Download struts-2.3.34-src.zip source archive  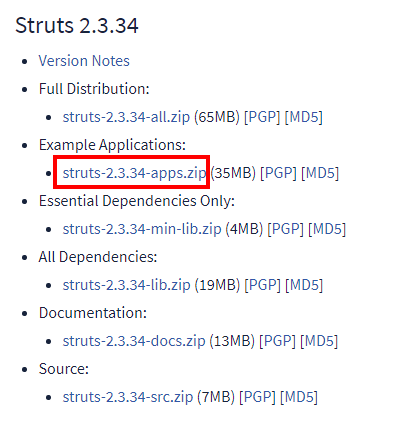(128, 397)
